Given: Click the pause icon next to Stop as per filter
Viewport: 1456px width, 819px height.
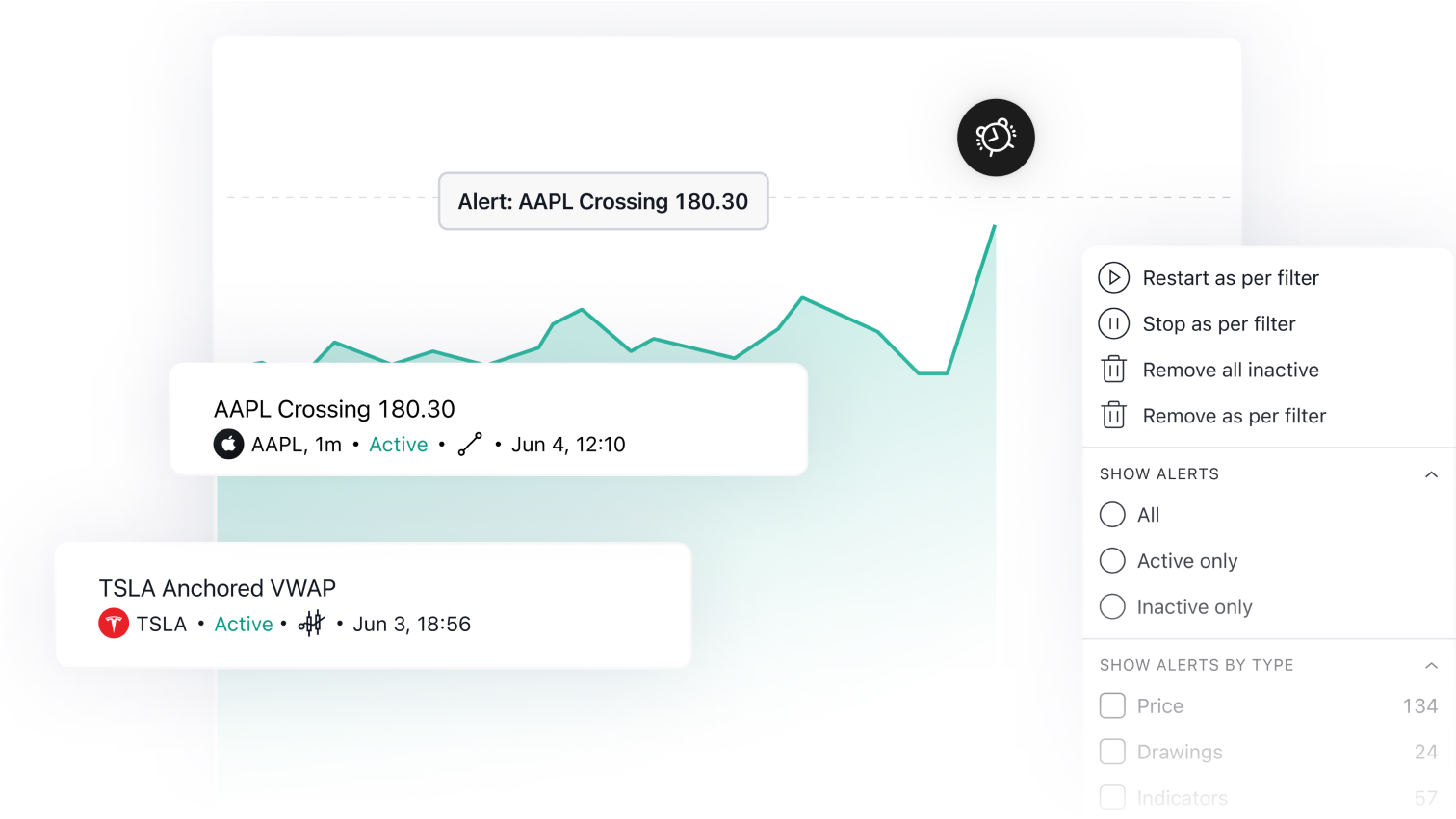Looking at the screenshot, I should pyautogui.click(x=1113, y=323).
